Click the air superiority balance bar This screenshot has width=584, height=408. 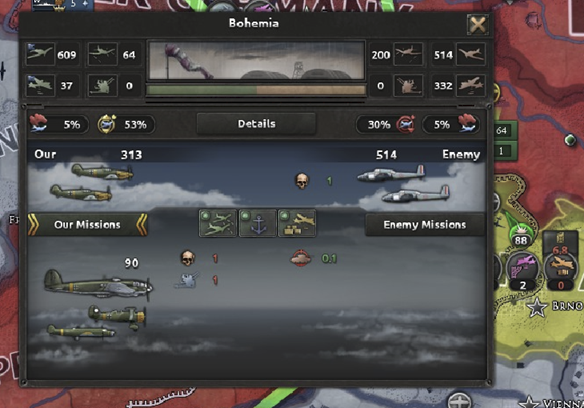(256, 89)
